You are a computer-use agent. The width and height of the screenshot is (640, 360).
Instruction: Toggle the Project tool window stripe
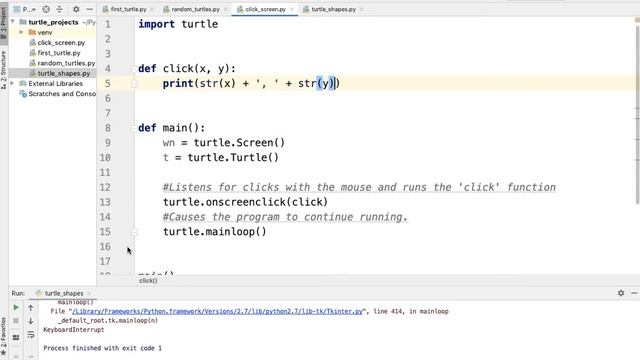pos(4,24)
